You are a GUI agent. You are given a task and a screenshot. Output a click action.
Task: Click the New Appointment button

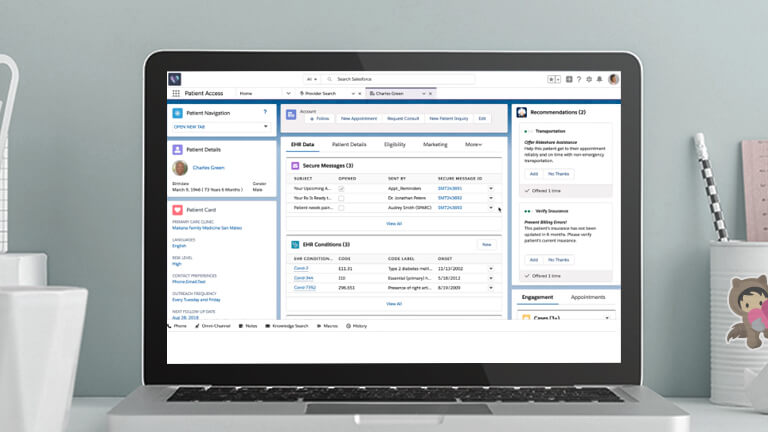[x=357, y=118]
